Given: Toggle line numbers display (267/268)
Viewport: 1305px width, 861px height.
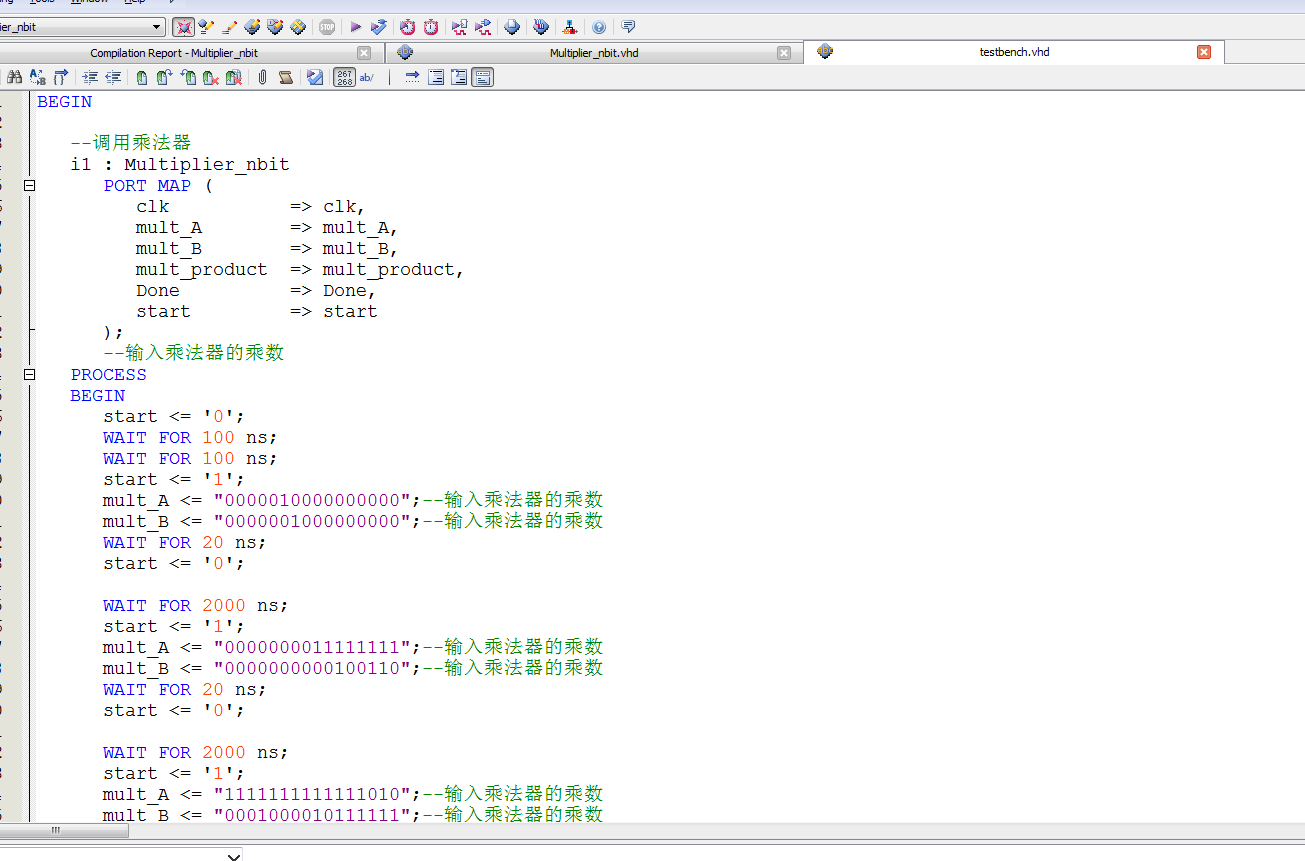Looking at the screenshot, I should coord(344,77).
